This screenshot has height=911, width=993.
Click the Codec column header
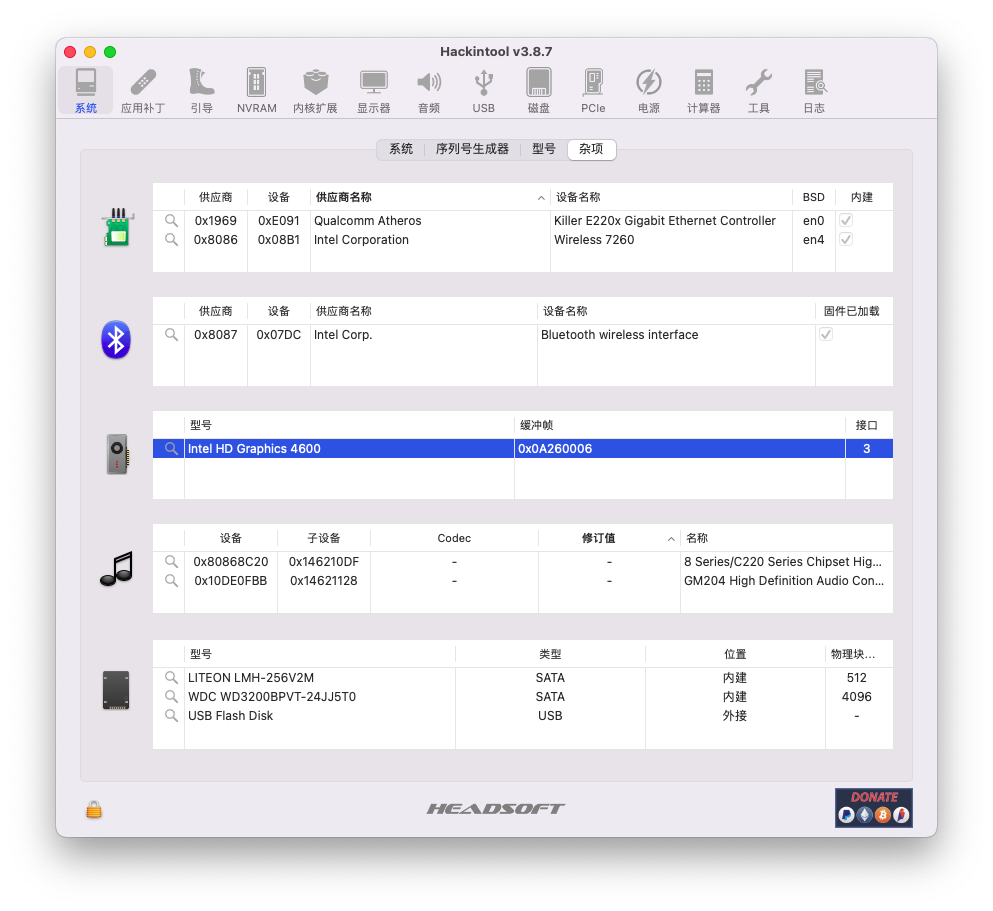point(454,538)
